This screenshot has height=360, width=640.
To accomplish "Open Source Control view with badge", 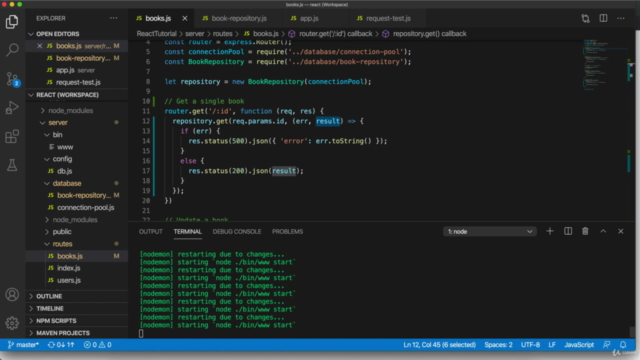I will pyautogui.click(x=12, y=79).
